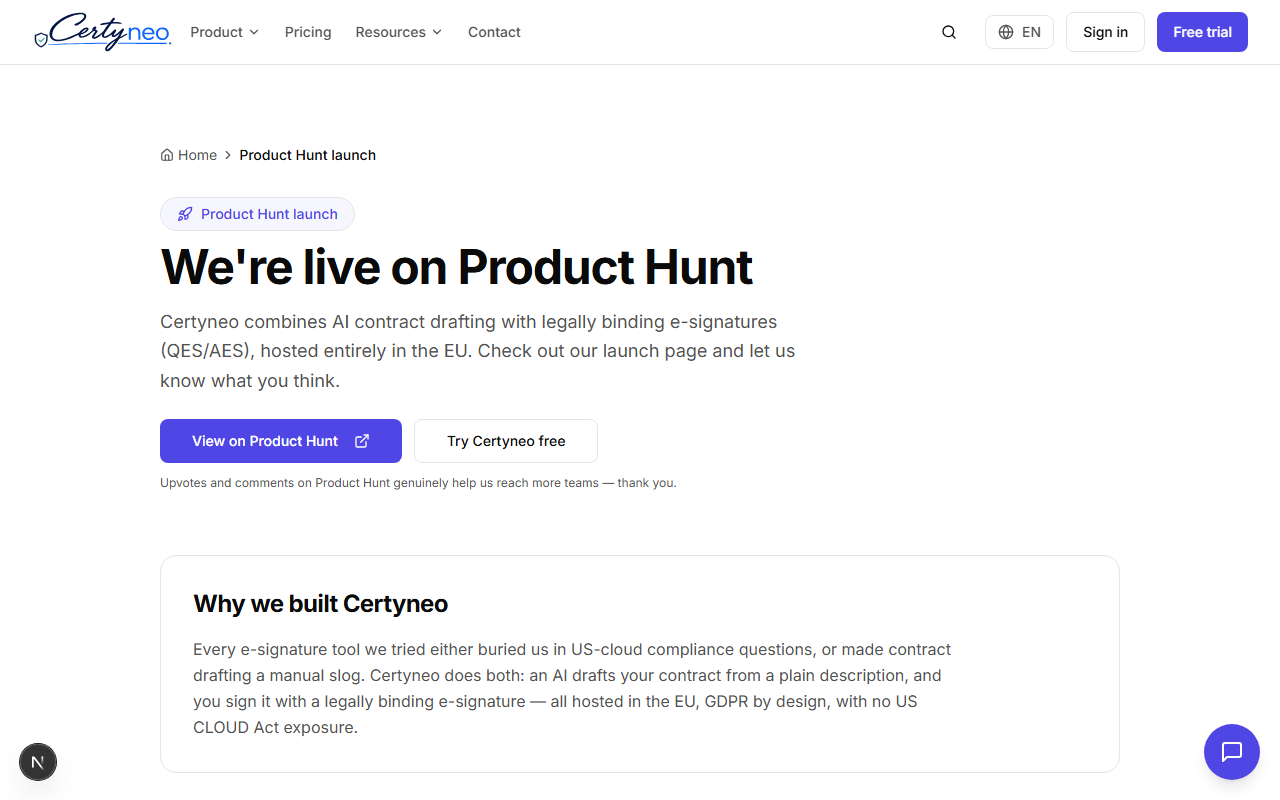Open the chat widget bubble
This screenshot has width=1280, height=800.
[x=1232, y=752]
